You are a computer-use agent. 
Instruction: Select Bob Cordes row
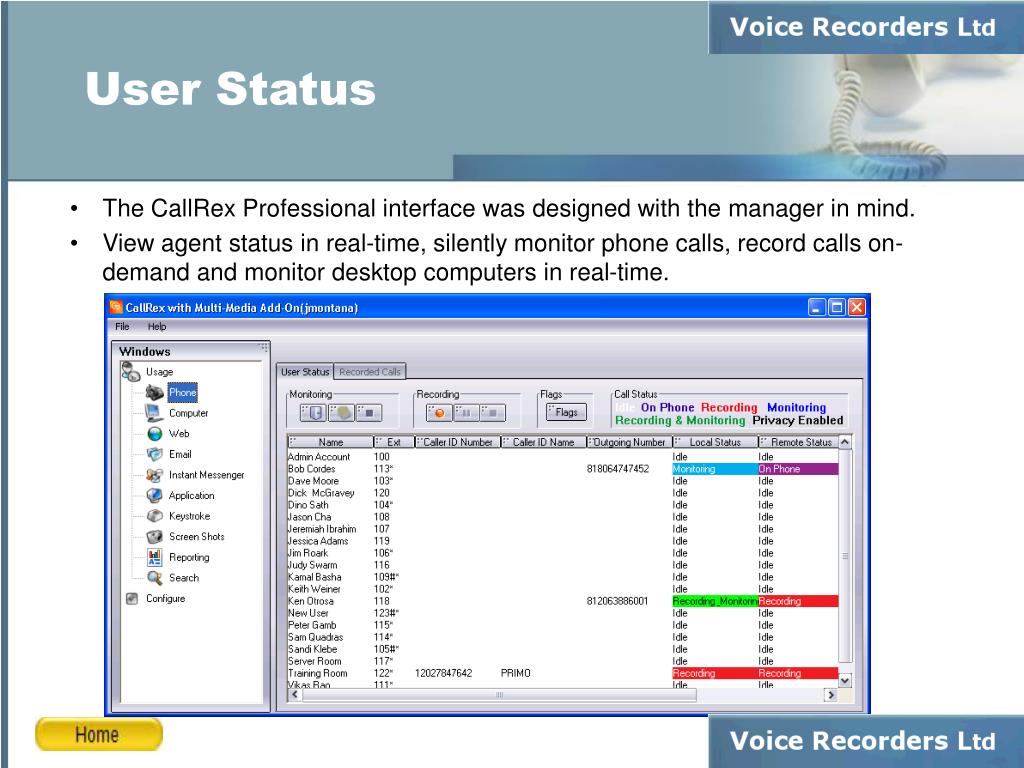(563, 469)
